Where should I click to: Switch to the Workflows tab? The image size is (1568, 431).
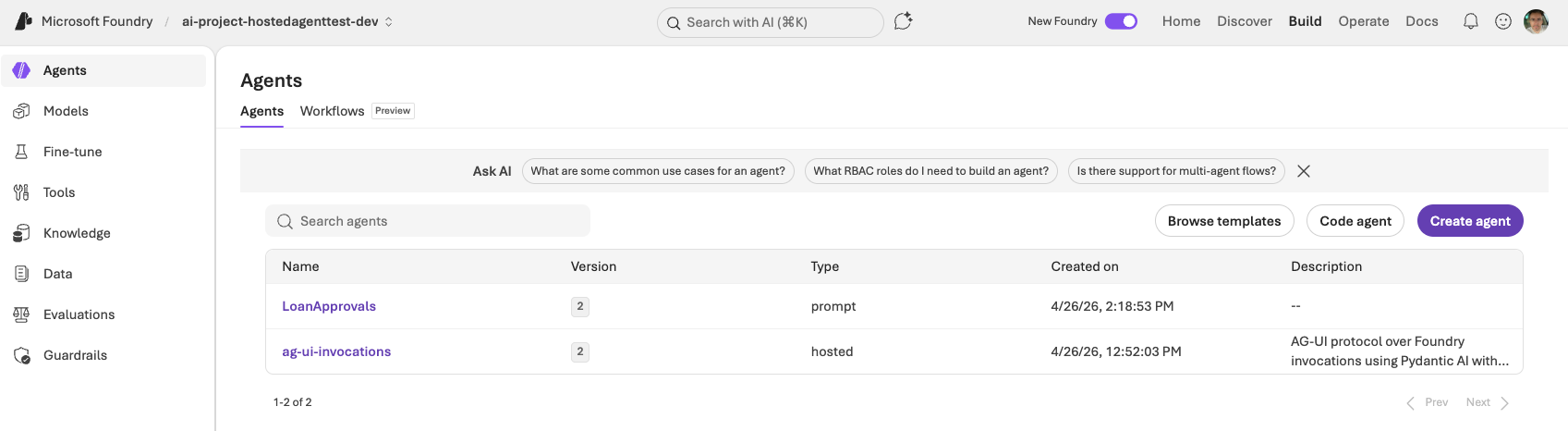click(x=332, y=111)
